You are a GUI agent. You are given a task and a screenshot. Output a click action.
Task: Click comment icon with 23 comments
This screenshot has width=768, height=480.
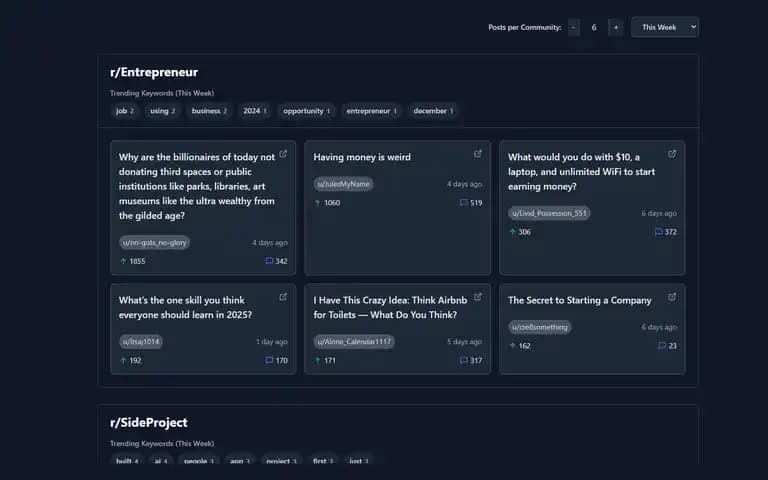662,346
